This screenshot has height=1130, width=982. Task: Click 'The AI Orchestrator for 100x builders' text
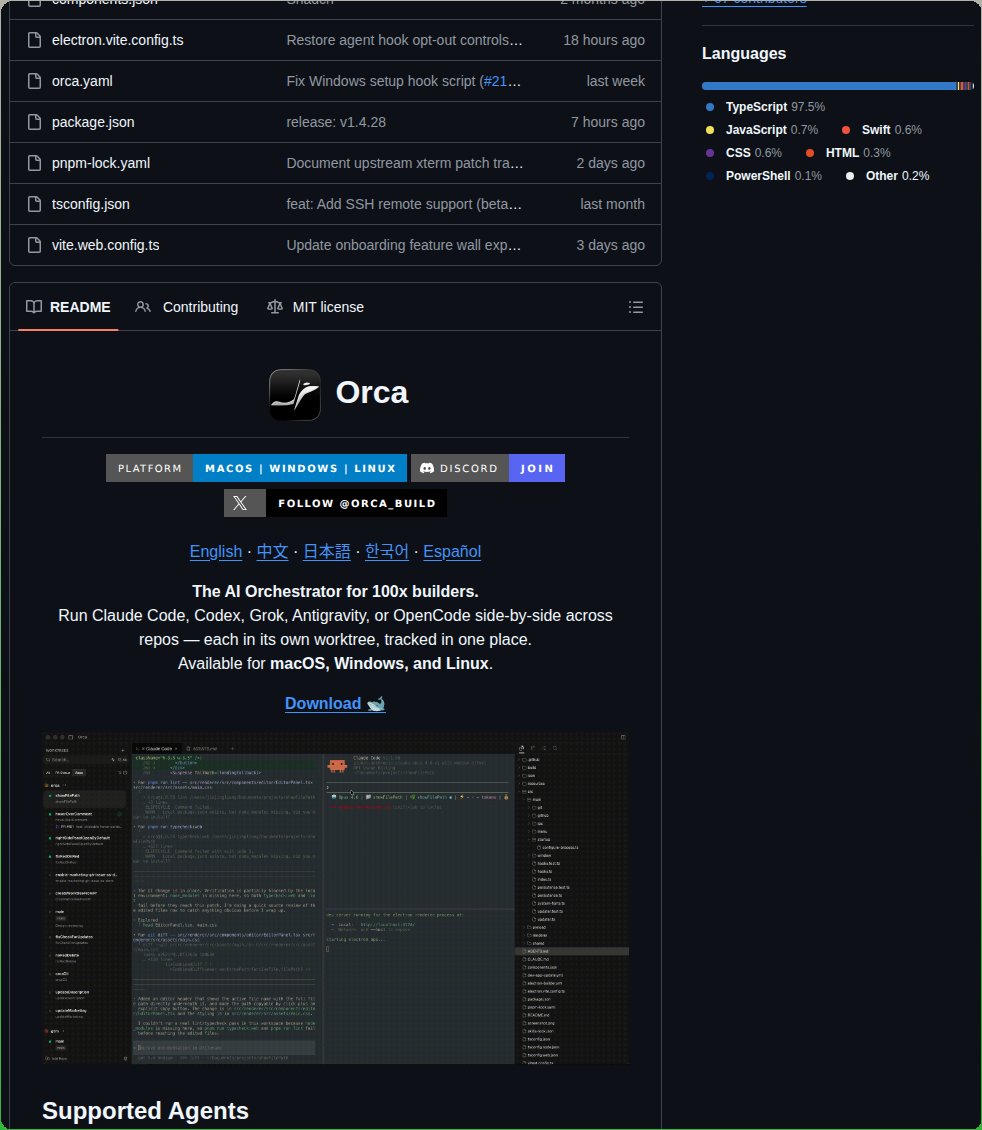[335, 592]
